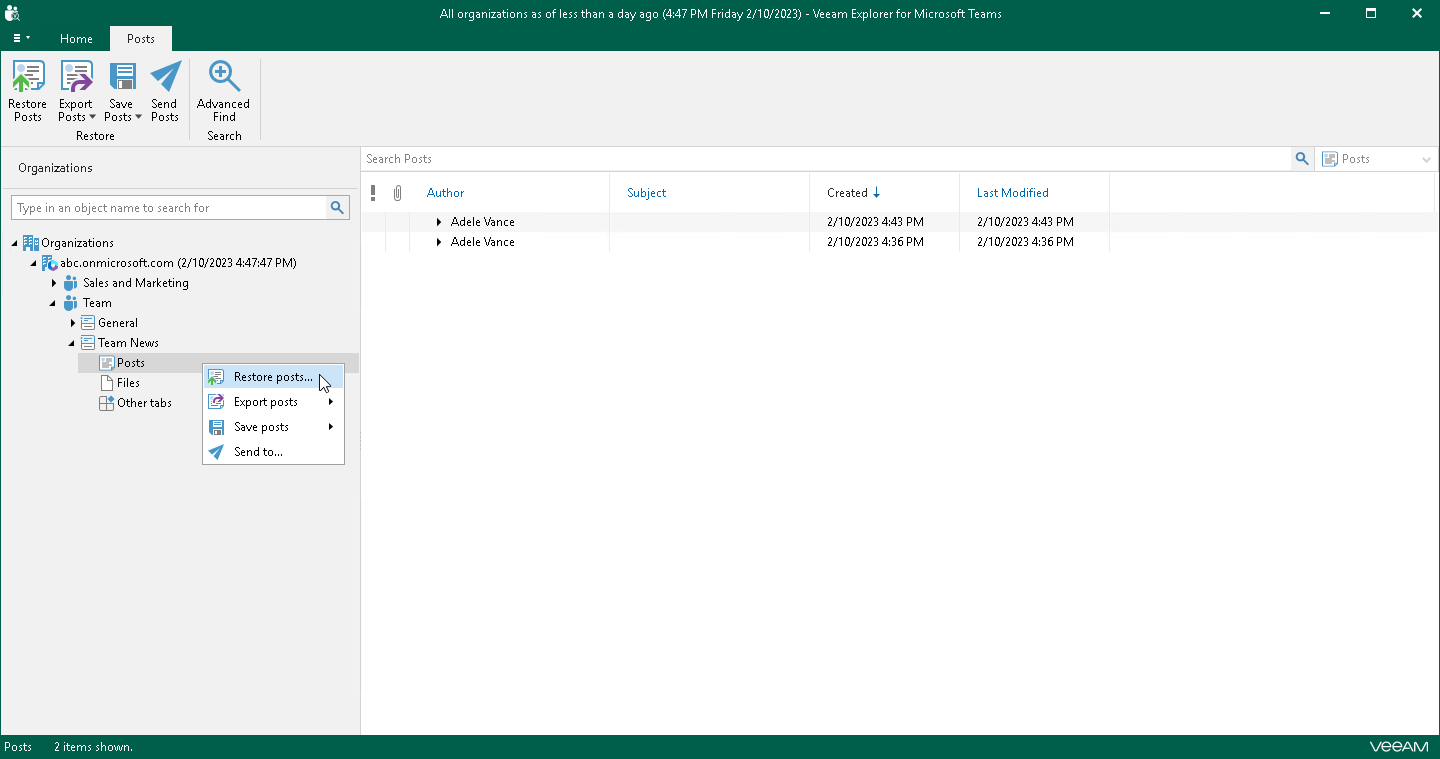Expand first Adele Vance post row
The image size is (1440, 759).
pos(439,222)
